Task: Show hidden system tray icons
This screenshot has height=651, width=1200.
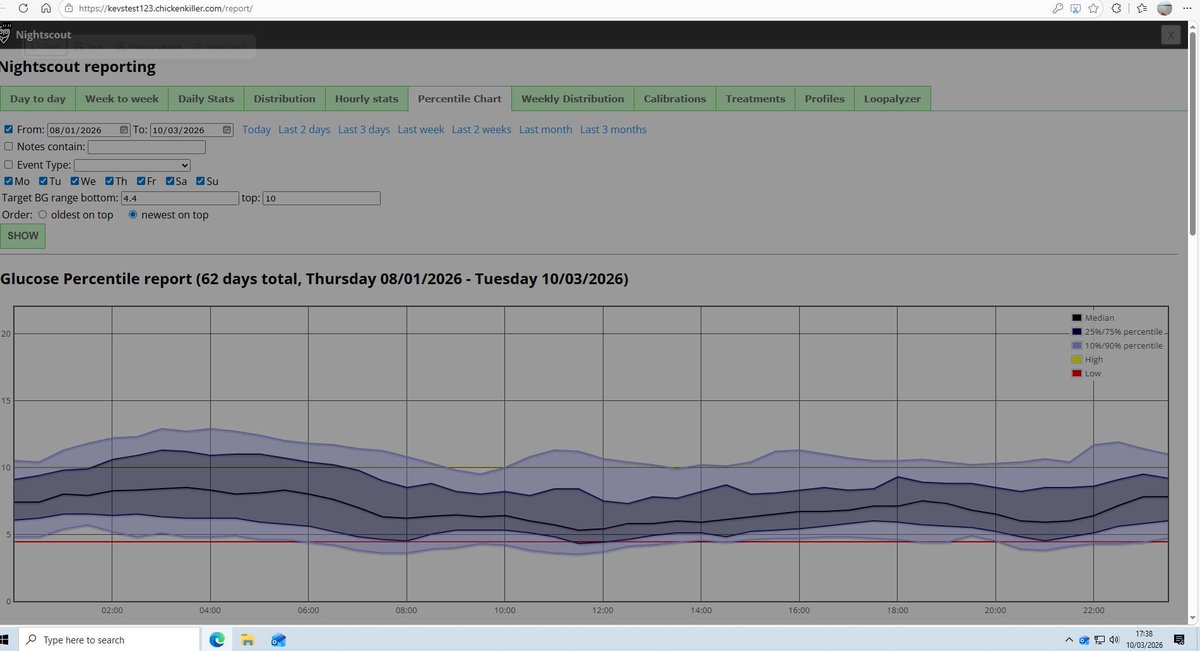Action: coord(1069,639)
